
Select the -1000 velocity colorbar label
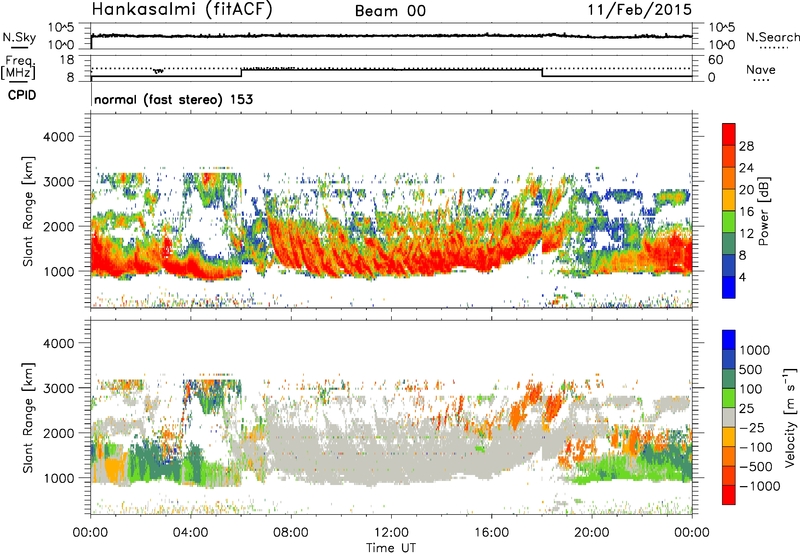(759, 486)
